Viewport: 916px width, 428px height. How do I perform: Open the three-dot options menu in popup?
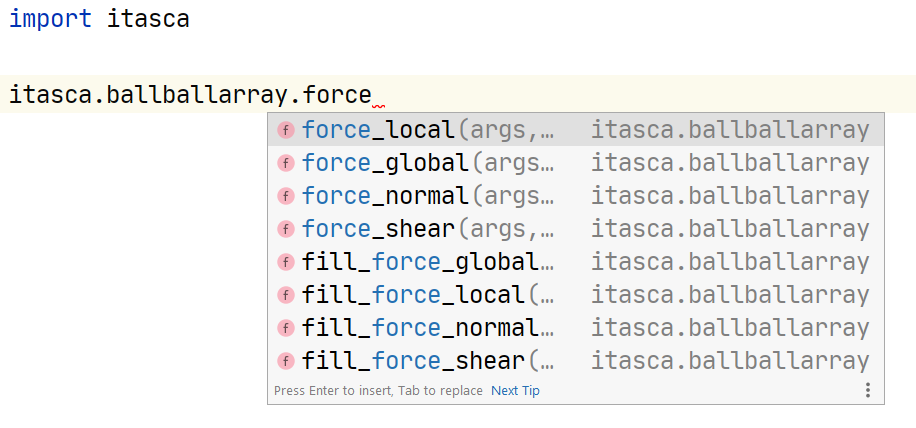pos(868,390)
